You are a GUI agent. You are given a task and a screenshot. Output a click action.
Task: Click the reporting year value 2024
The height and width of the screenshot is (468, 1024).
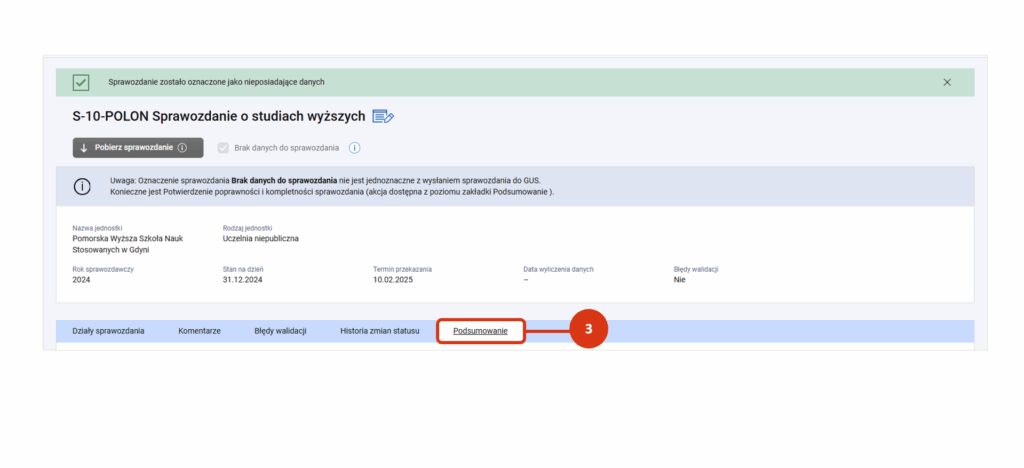click(x=82, y=279)
